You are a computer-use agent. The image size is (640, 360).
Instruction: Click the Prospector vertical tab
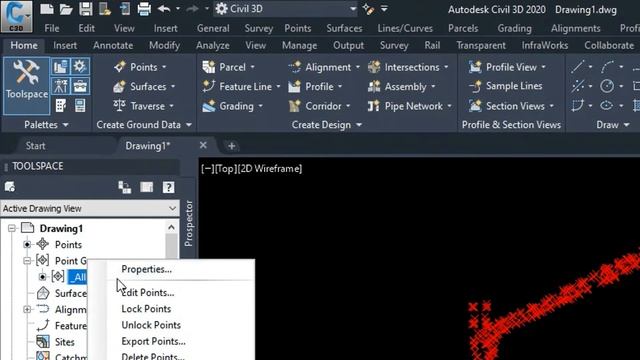coord(188,223)
